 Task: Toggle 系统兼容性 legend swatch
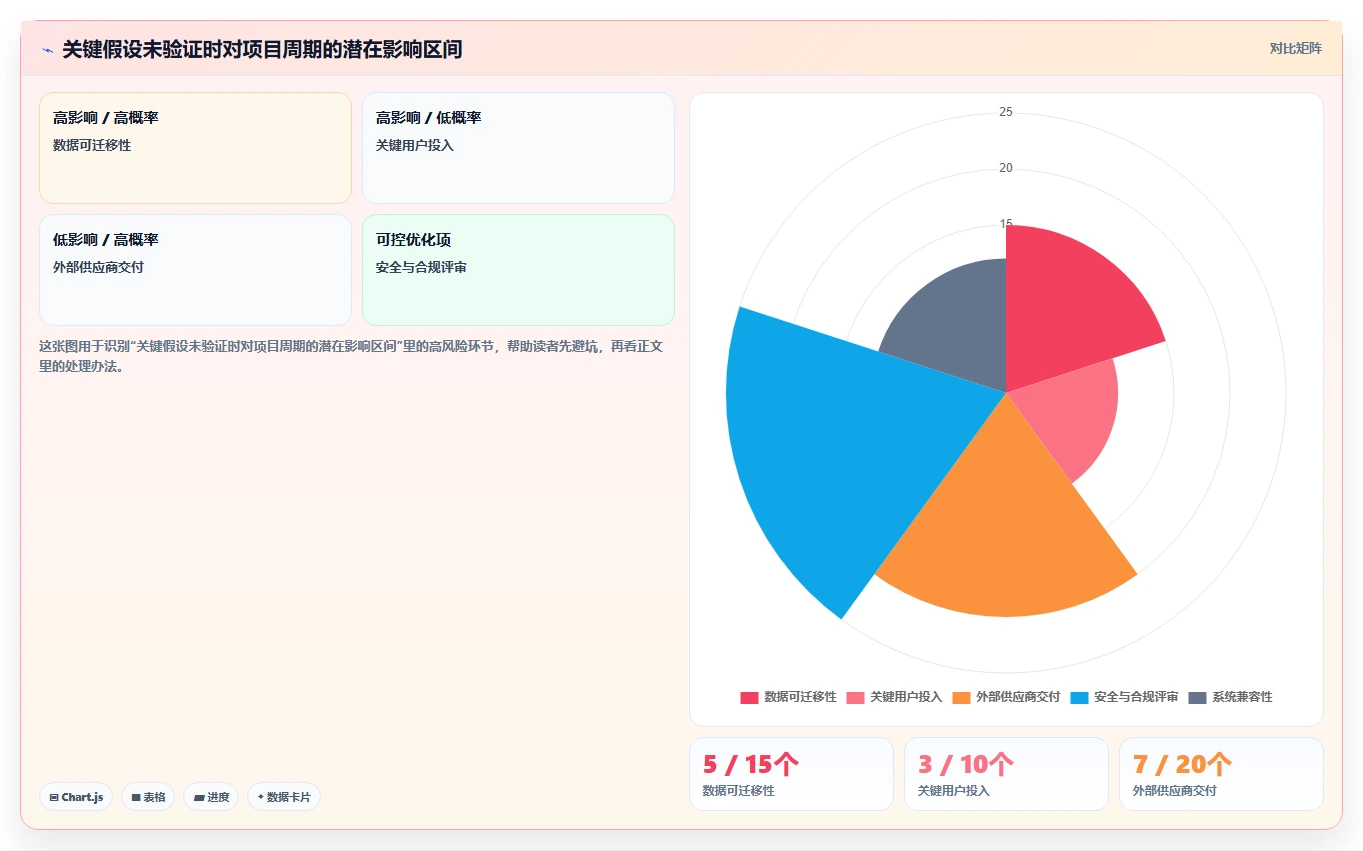pyautogui.click(x=1198, y=697)
